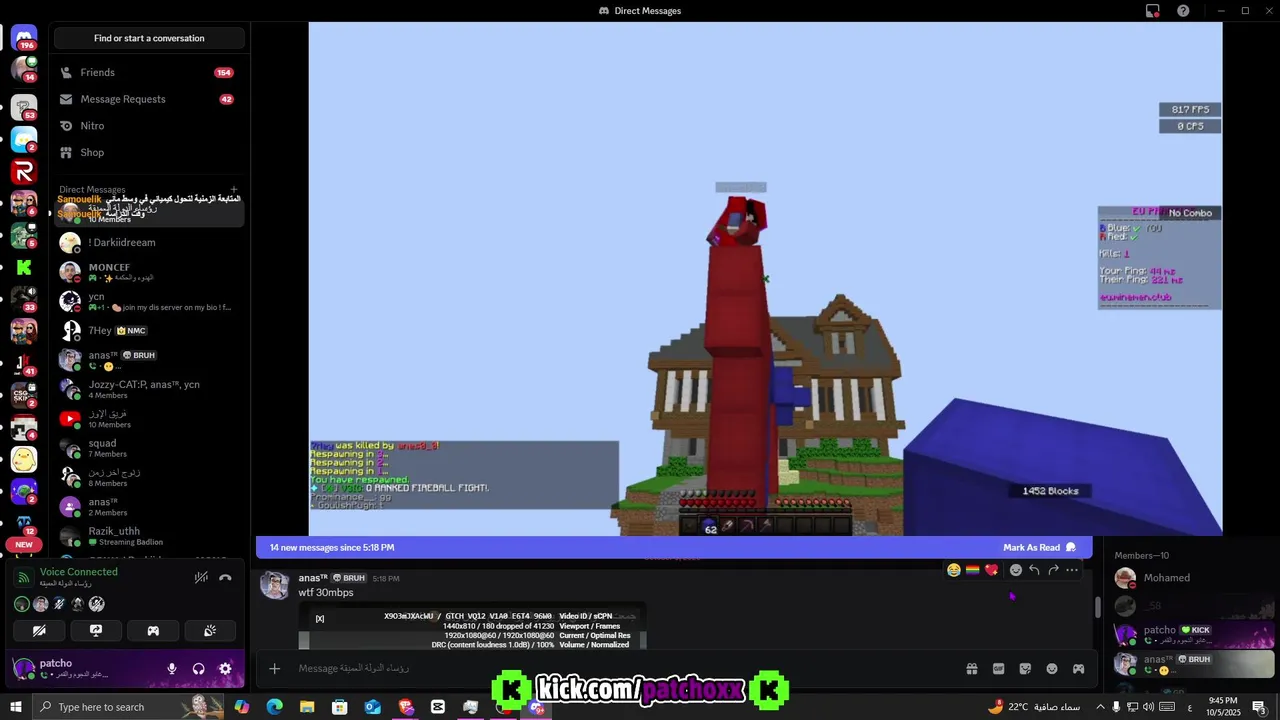Viewport: 1280px width, 720px height.
Task: Open the Shop page
Action: [x=148, y=153]
